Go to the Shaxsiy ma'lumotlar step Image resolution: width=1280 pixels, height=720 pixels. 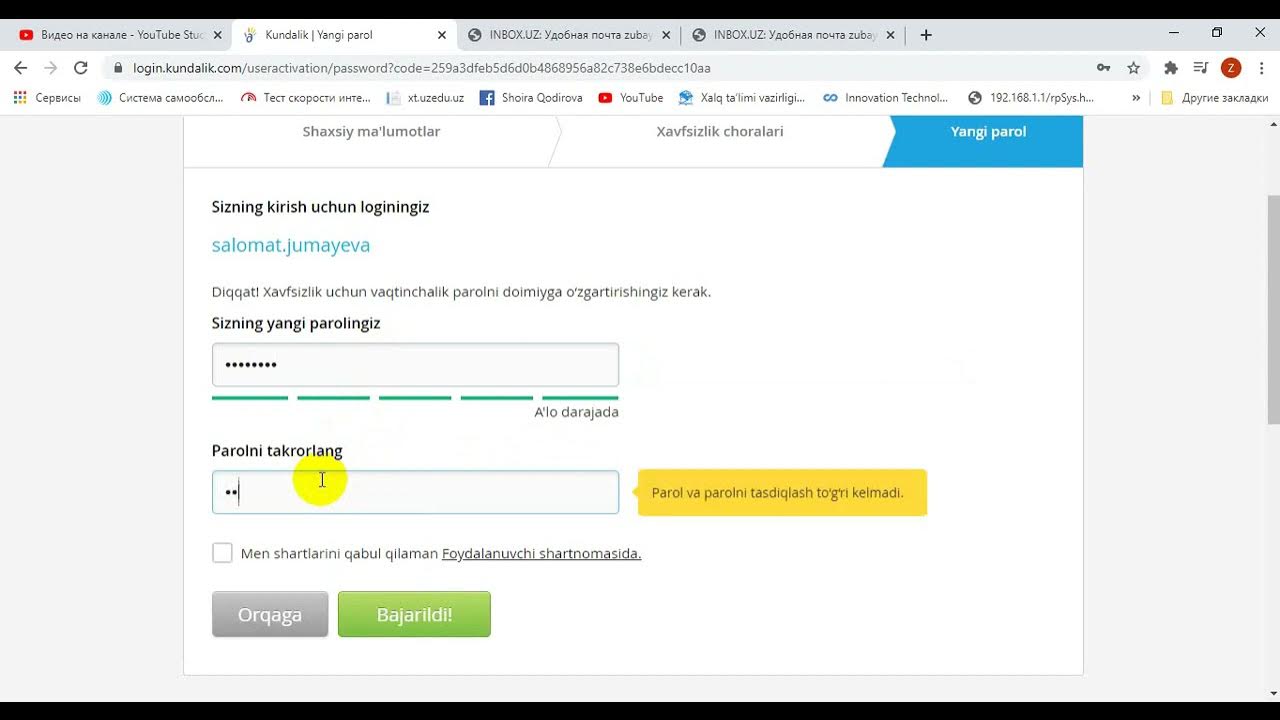tap(371, 132)
